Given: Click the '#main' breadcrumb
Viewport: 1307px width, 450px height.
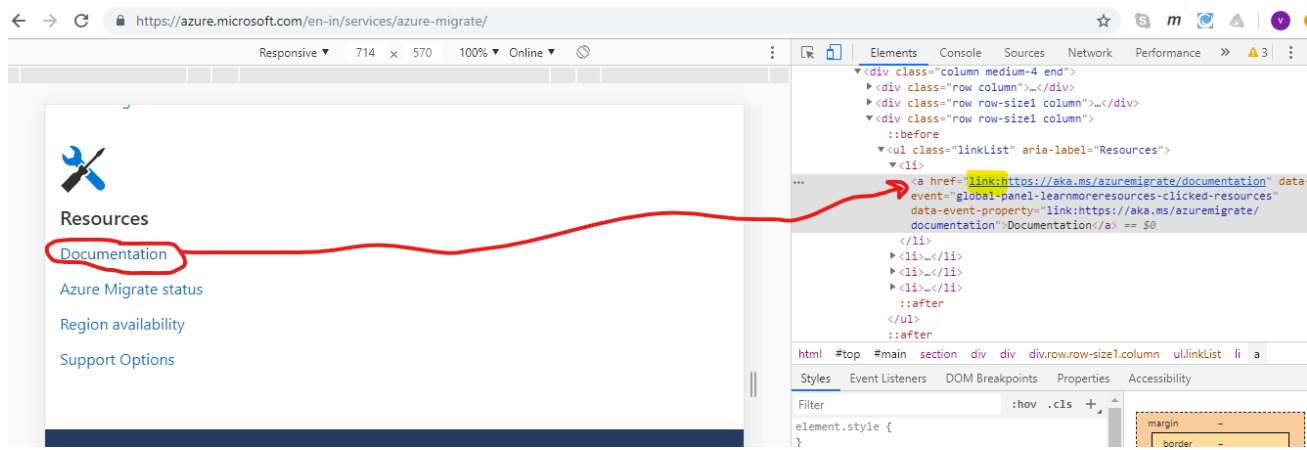Looking at the screenshot, I should tap(890, 354).
